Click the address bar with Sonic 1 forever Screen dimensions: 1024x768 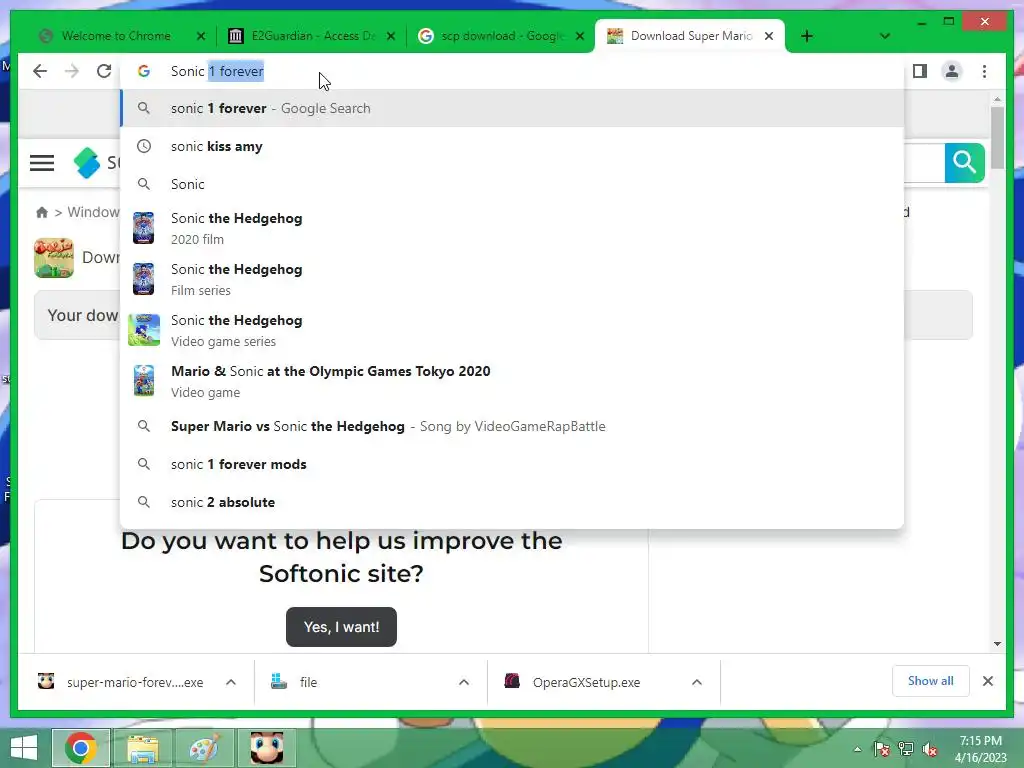coord(513,71)
